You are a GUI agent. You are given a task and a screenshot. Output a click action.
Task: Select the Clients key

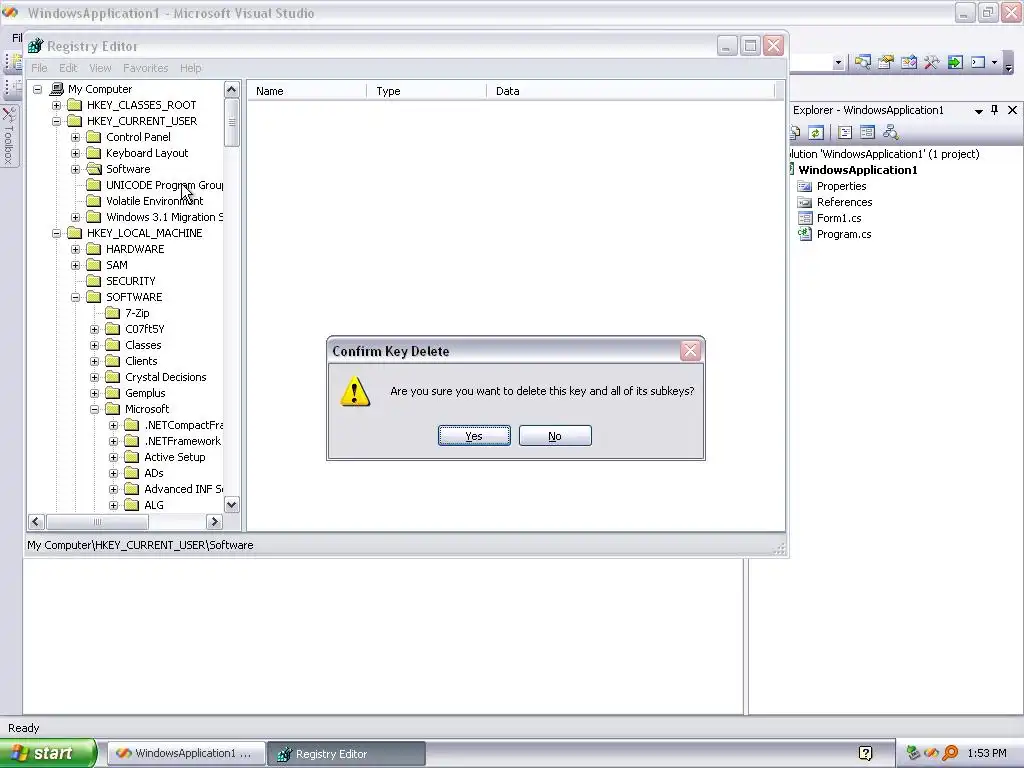pyautogui.click(x=141, y=361)
